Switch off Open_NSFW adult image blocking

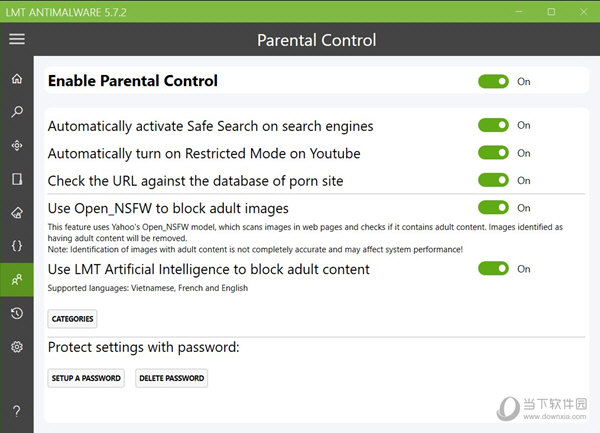pos(493,208)
